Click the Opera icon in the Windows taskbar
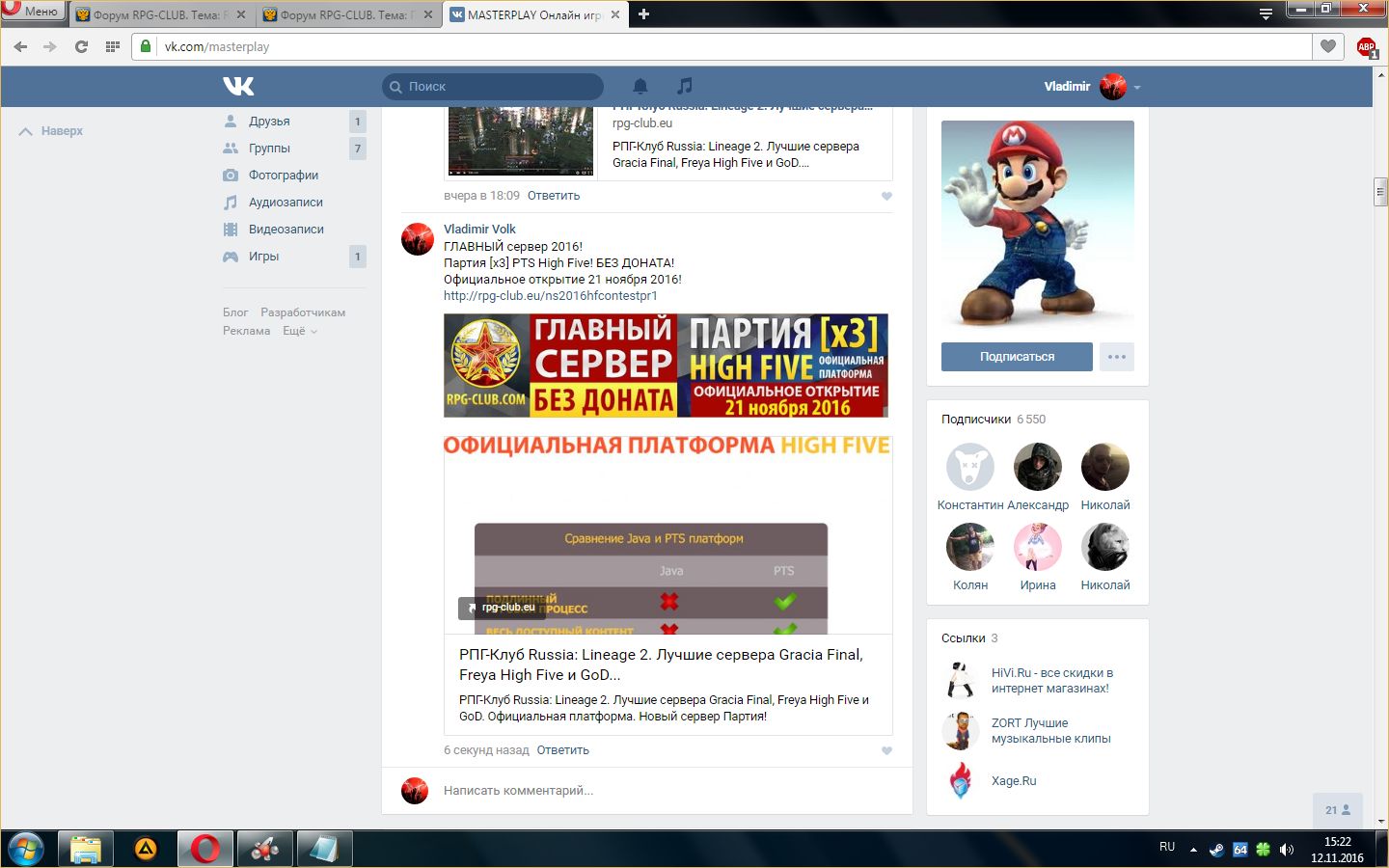Viewport: 1389px width, 868px height. pos(204,849)
